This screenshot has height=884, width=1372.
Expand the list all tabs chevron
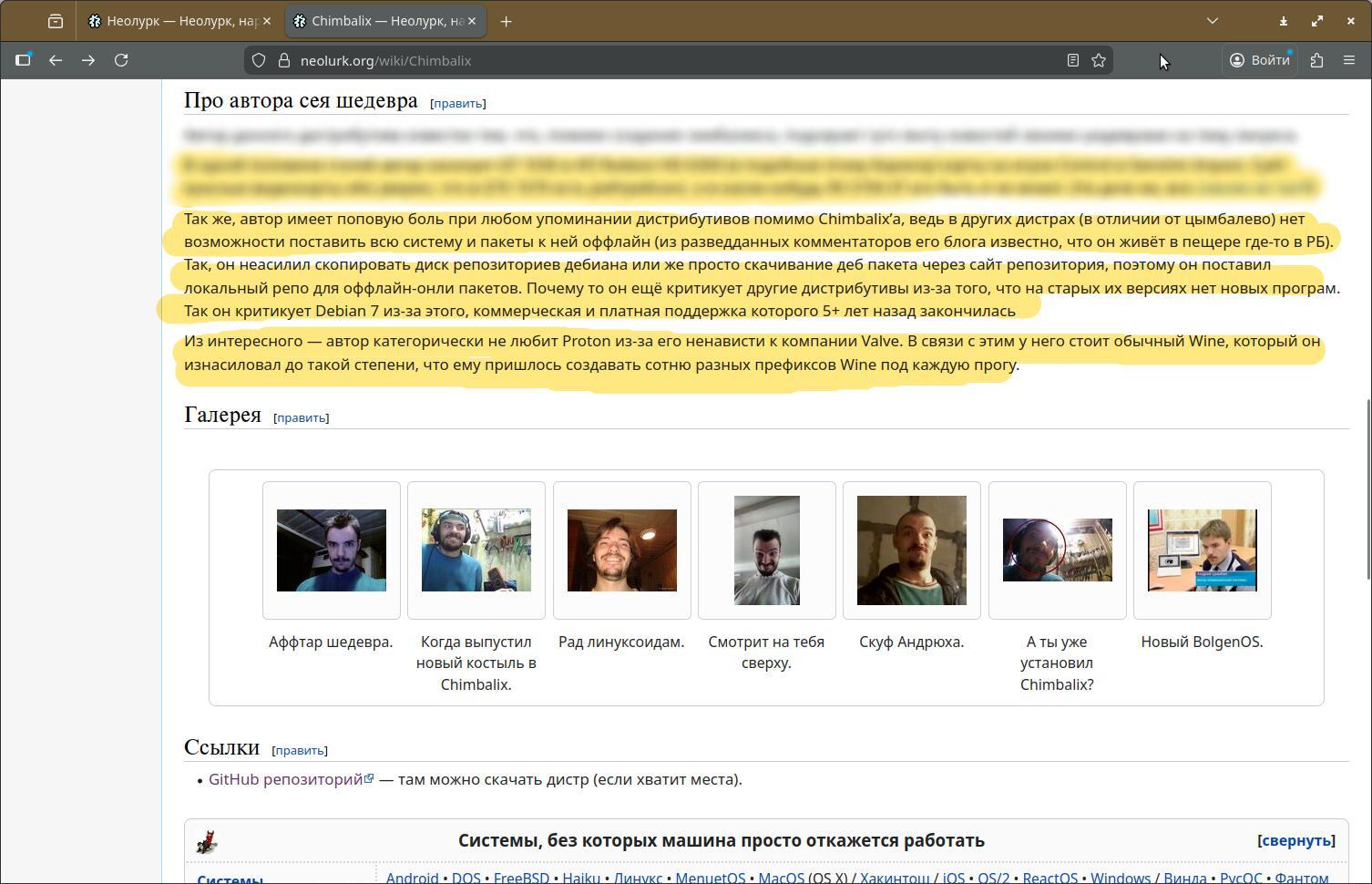pos(1212,21)
